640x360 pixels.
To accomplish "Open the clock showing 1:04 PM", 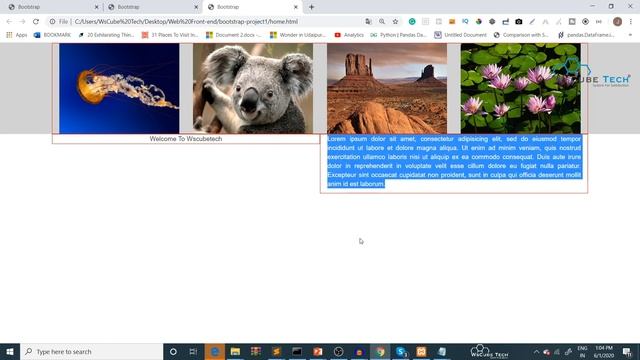I will [x=604, y=351].
